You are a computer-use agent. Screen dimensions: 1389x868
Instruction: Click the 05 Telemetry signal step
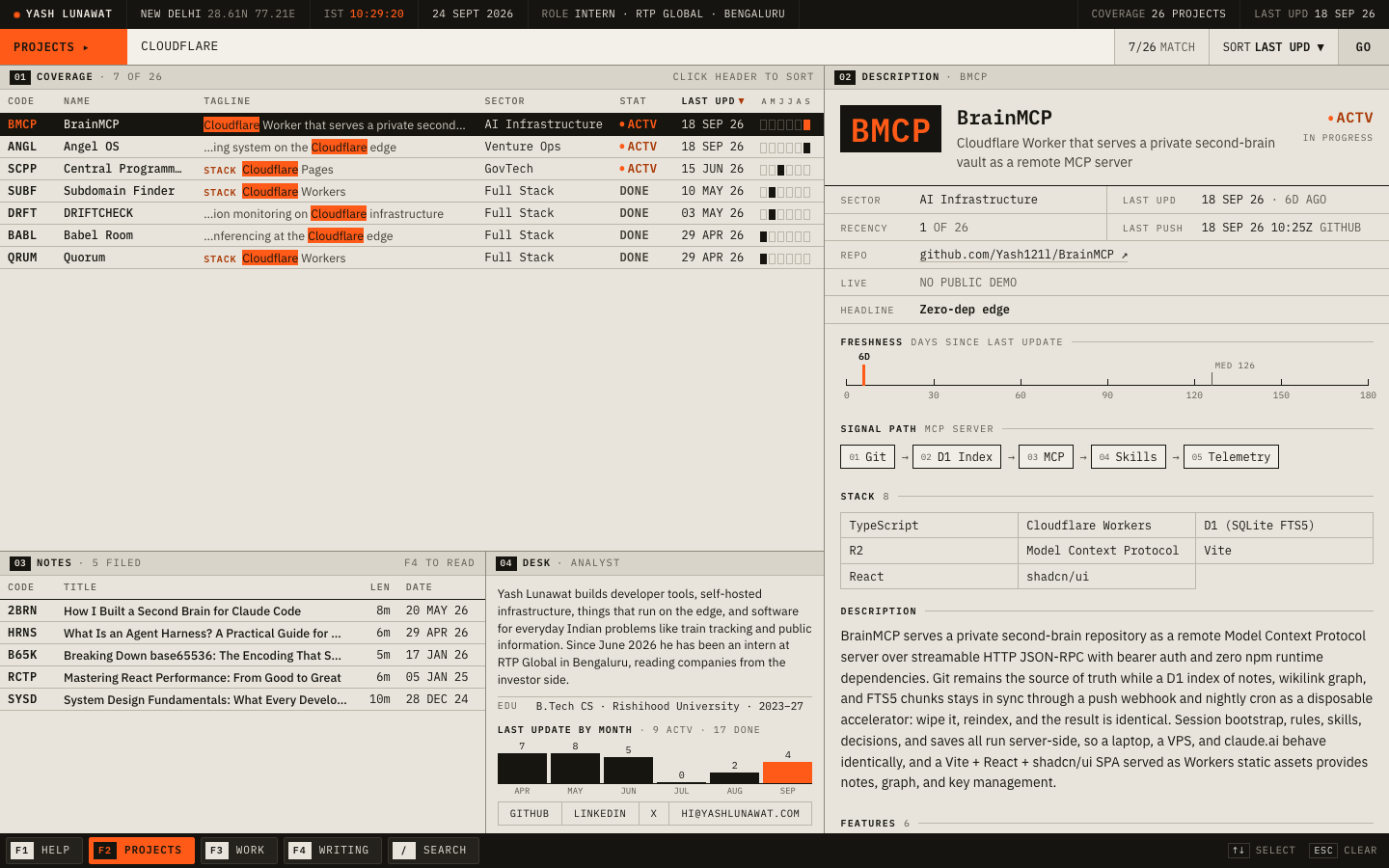tap(1231, 457)
